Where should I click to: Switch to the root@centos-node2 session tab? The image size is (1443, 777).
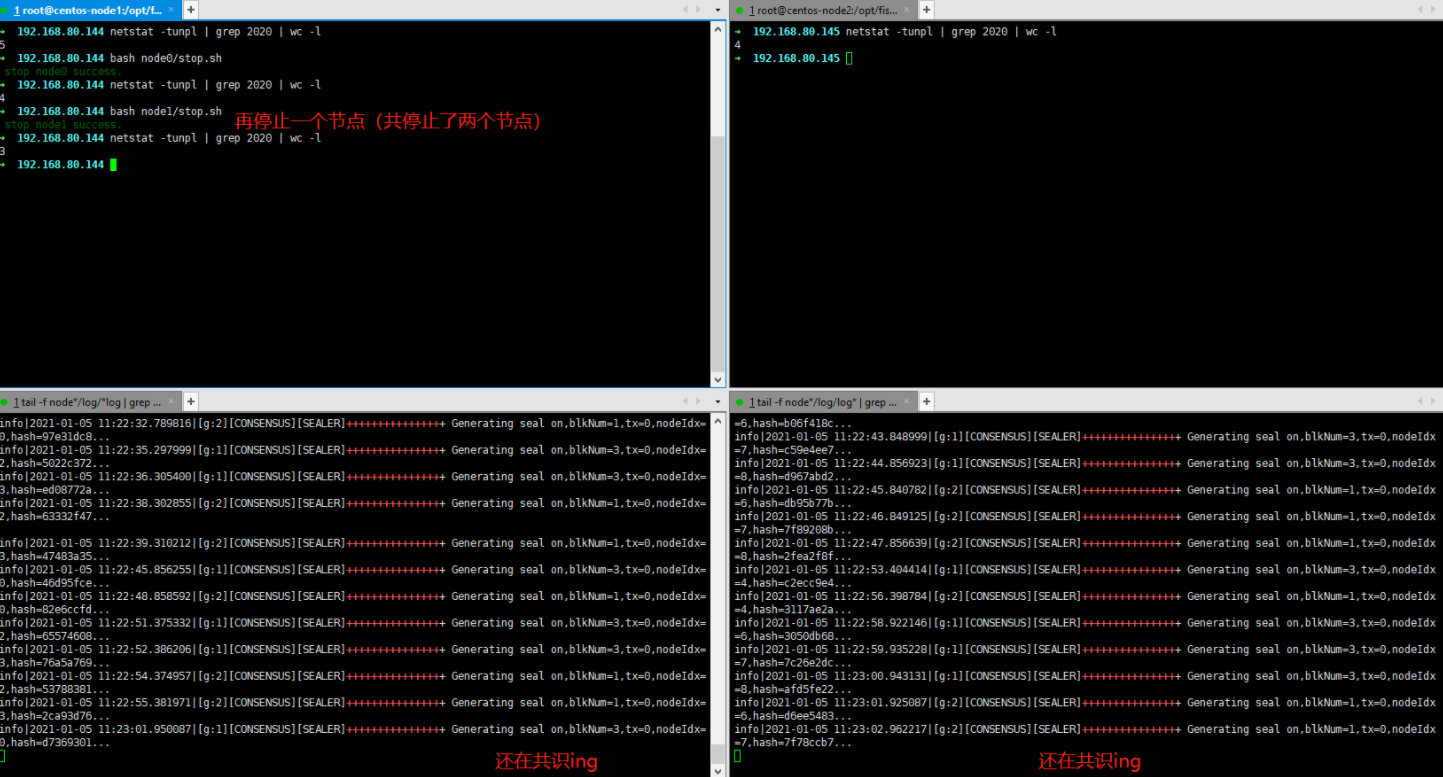point(824,9)
